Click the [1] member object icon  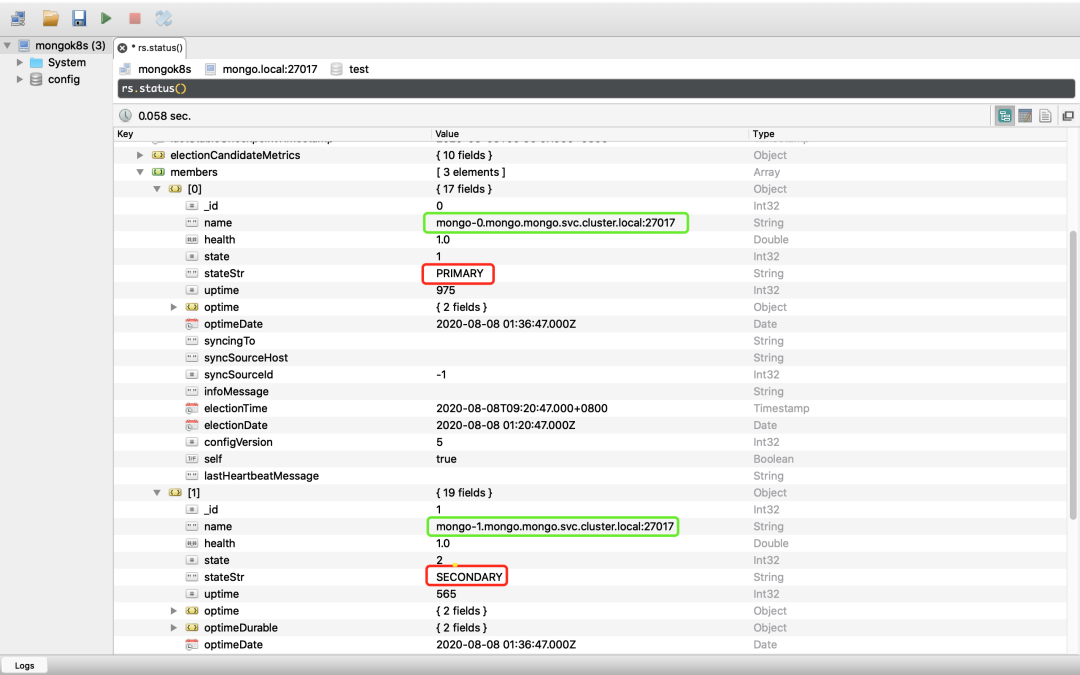tap(176, 492)
